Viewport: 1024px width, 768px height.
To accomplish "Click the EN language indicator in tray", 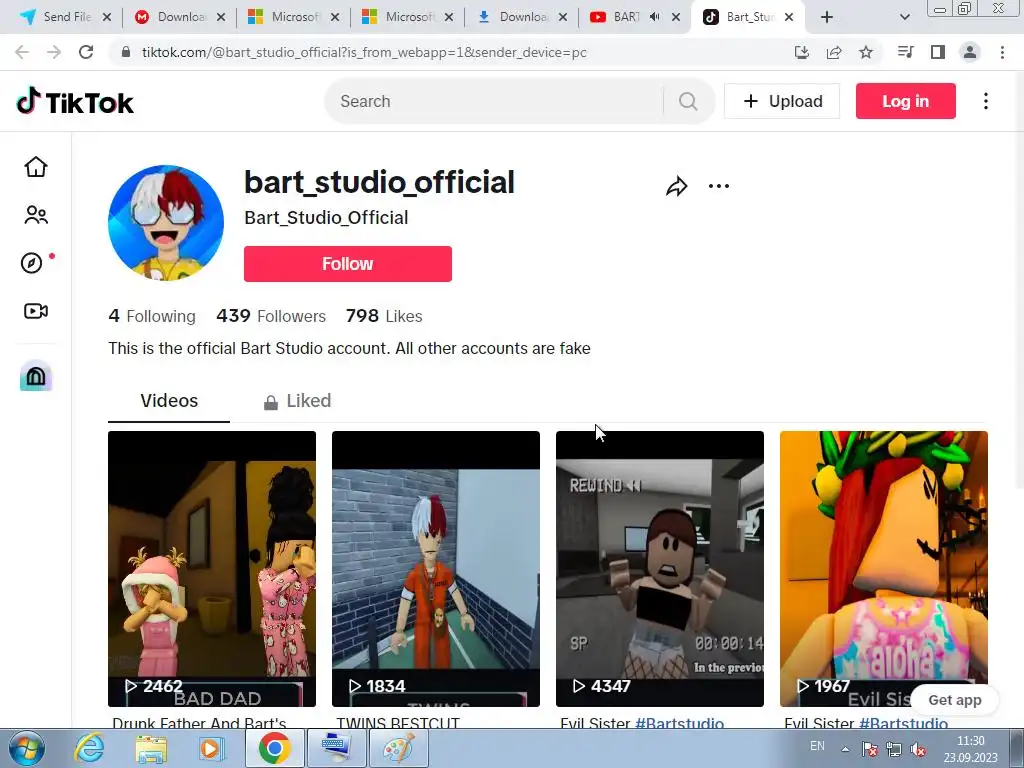I will pos(817,746).
